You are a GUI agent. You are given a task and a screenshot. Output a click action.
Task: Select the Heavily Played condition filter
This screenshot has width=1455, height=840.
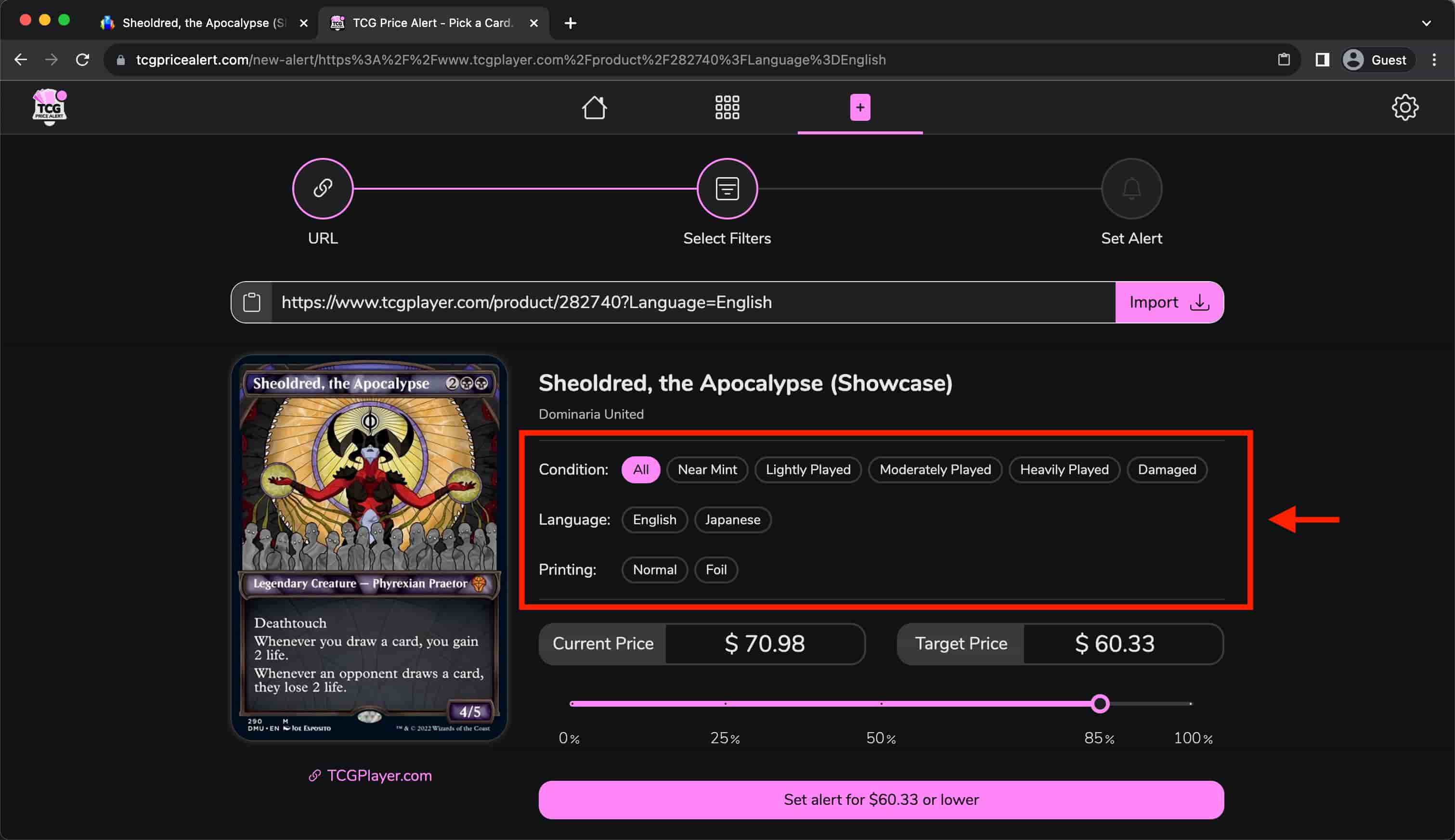[1064, 470]
